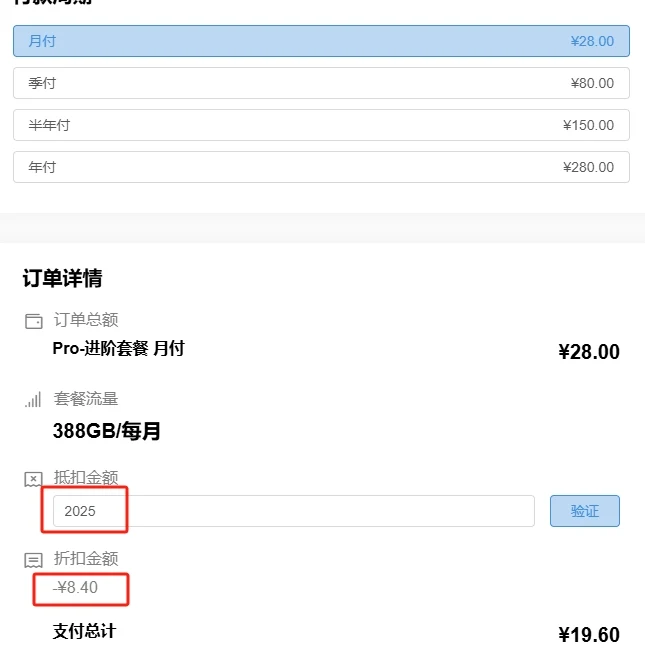Choose the 年付 payment cycle option

point(320,167)
